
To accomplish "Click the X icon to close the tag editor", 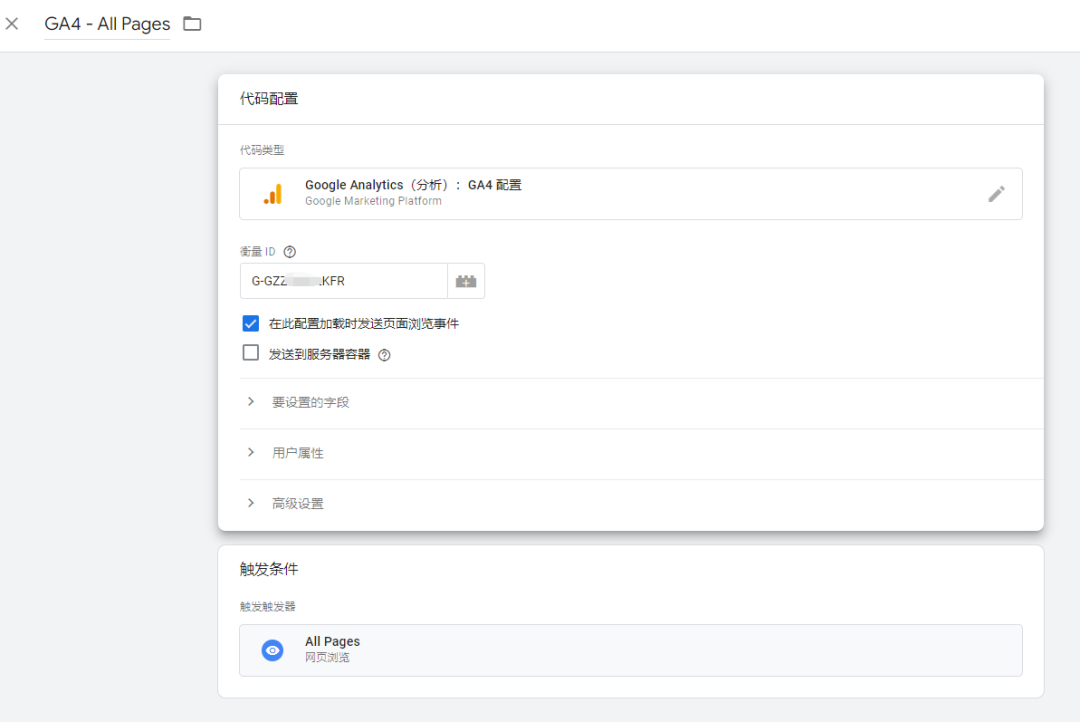I will tap(11, 23).
